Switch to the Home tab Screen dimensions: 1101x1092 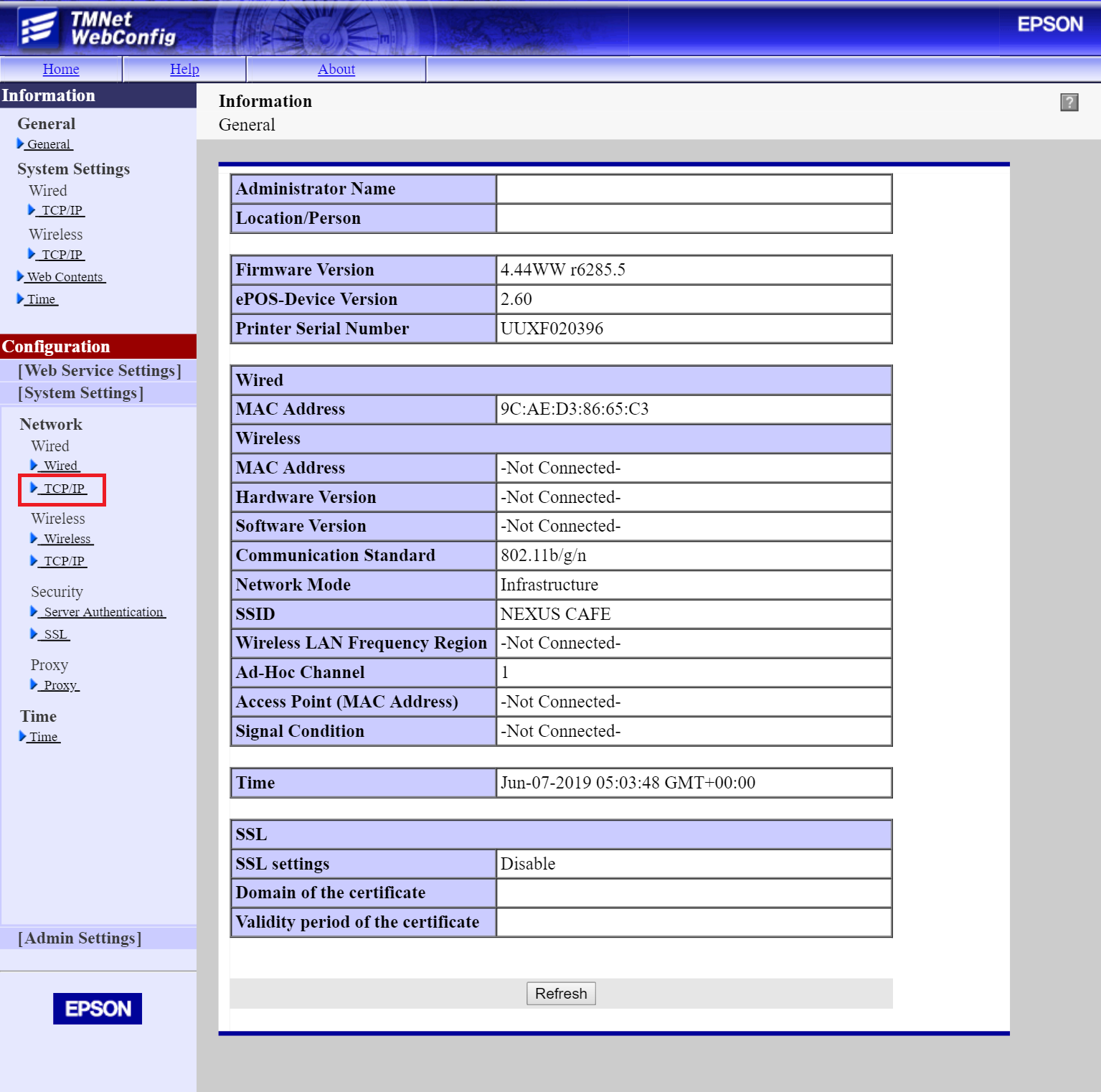(61, 69)
